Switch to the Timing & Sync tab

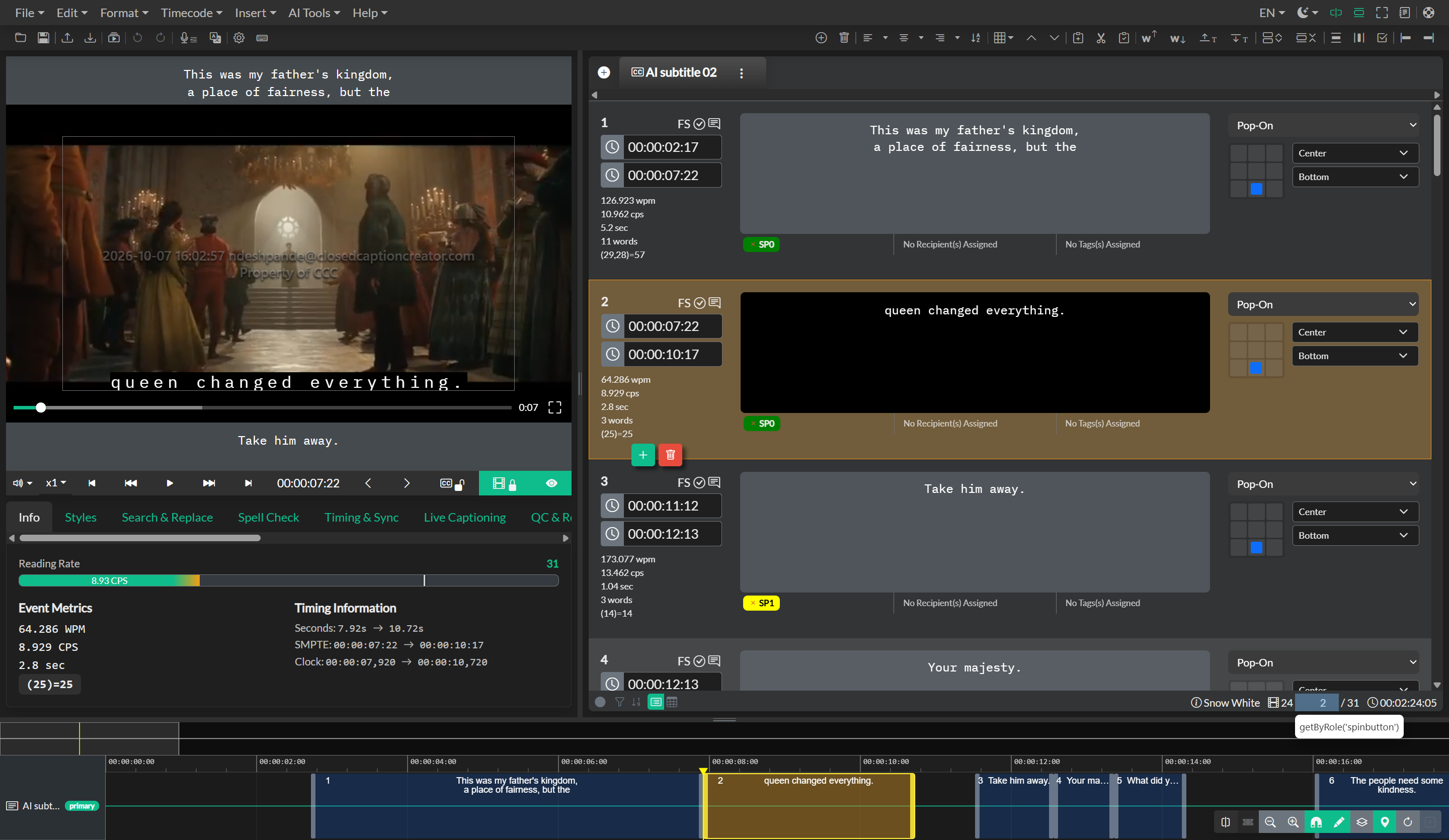point(361,517)
